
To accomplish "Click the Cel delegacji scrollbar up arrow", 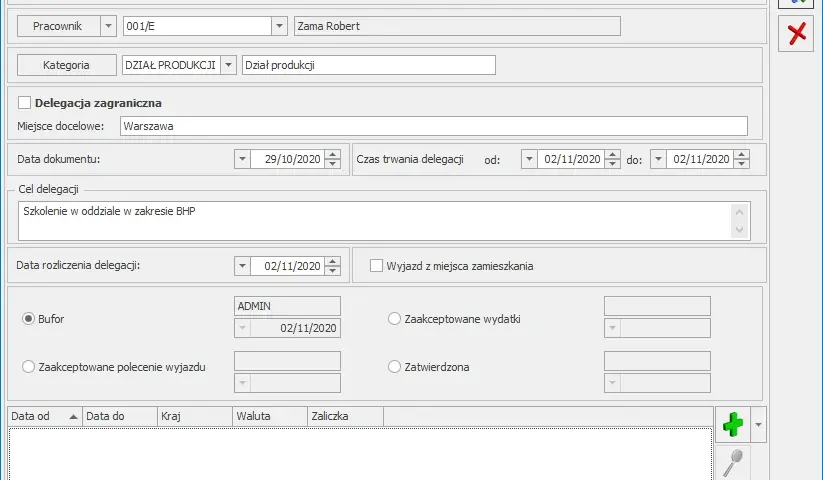I will click(x=740, y=212).
